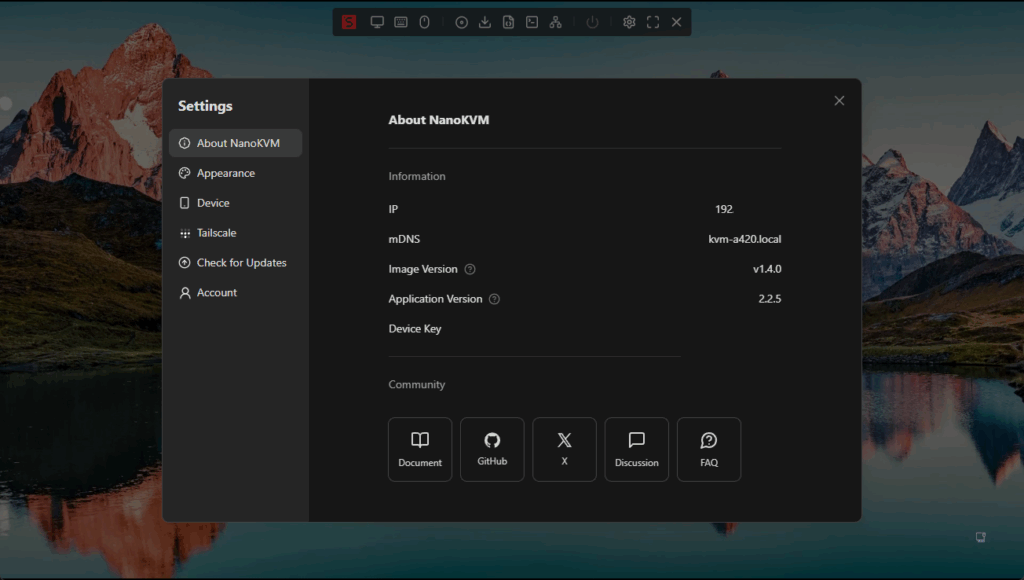Click the download icon in toolbar
The height and width of the screenshot is (580, 1024).
(x=485, y=22)
